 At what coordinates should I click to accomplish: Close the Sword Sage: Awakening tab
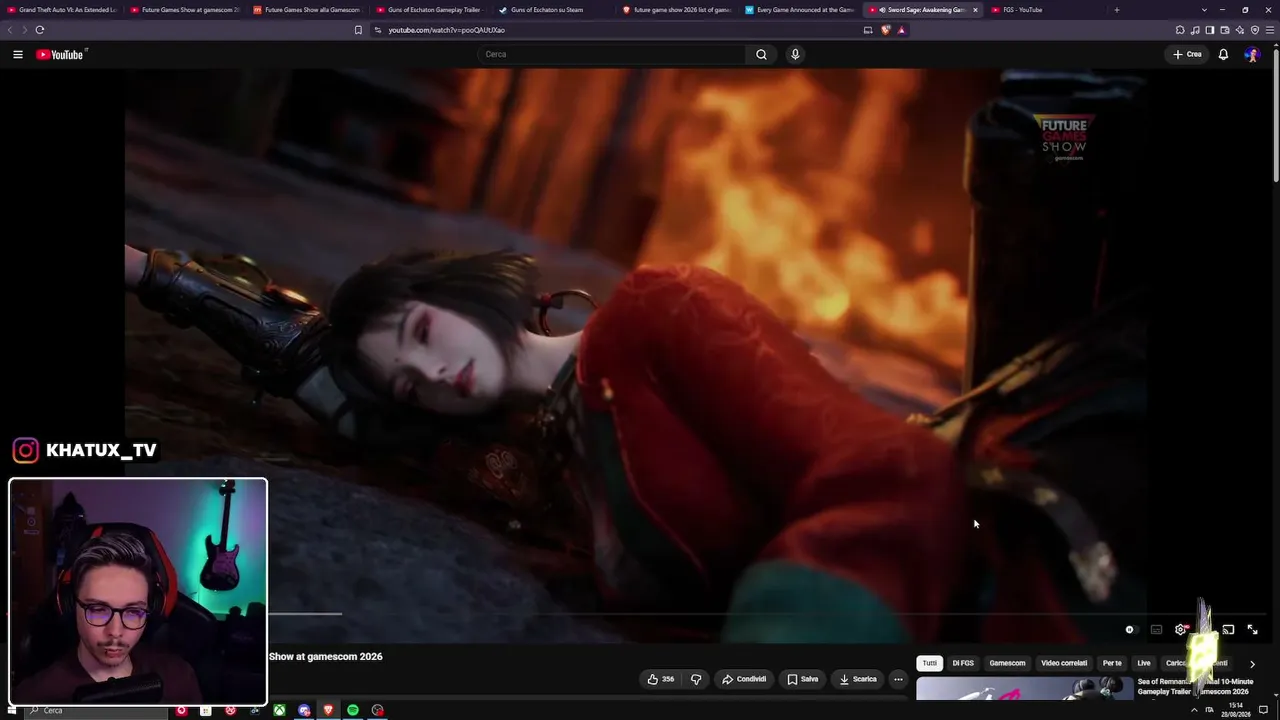coord(975,10)
